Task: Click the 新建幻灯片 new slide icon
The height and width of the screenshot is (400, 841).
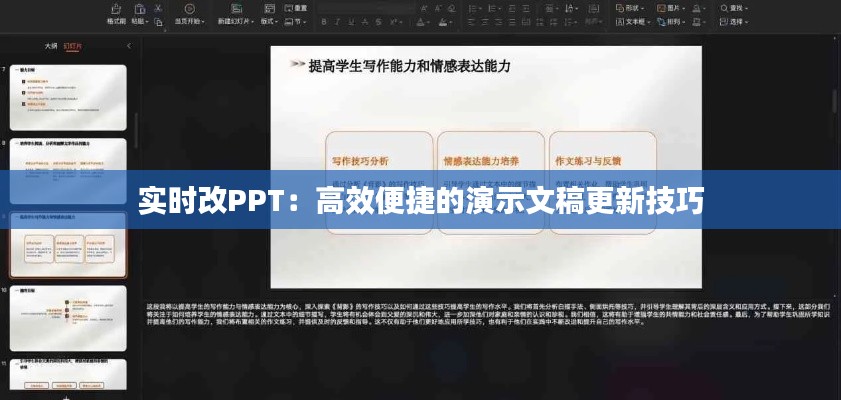Action: pyautogui.click(x=235, y=10)
